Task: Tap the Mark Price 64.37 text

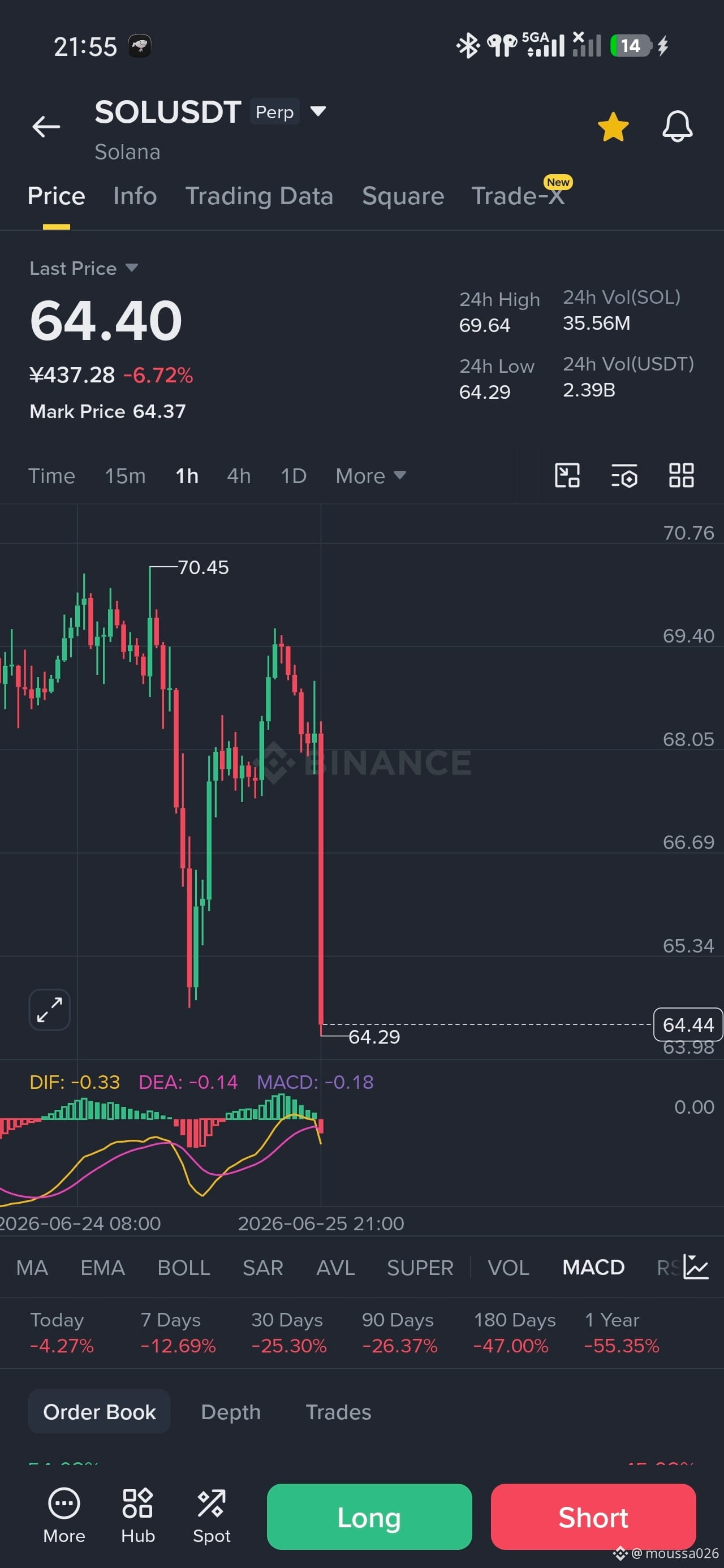Action: [x=108, y=411]
